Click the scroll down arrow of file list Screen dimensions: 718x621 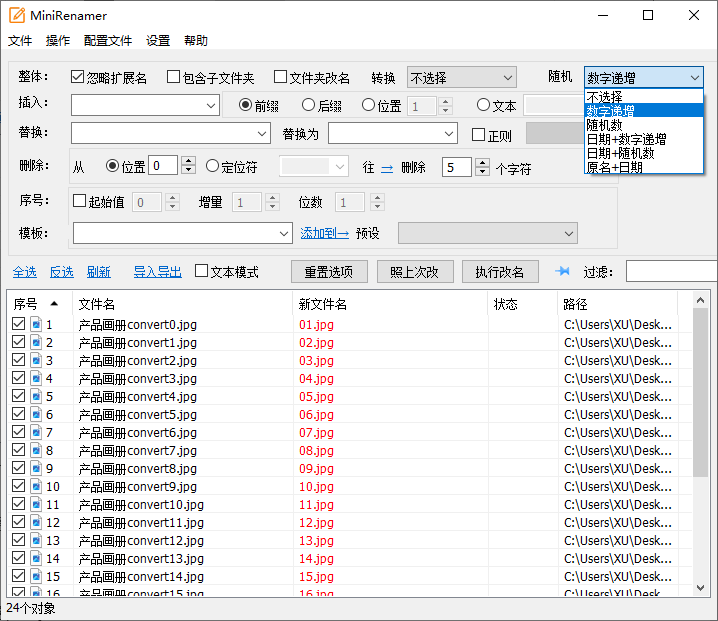[700, 587]
